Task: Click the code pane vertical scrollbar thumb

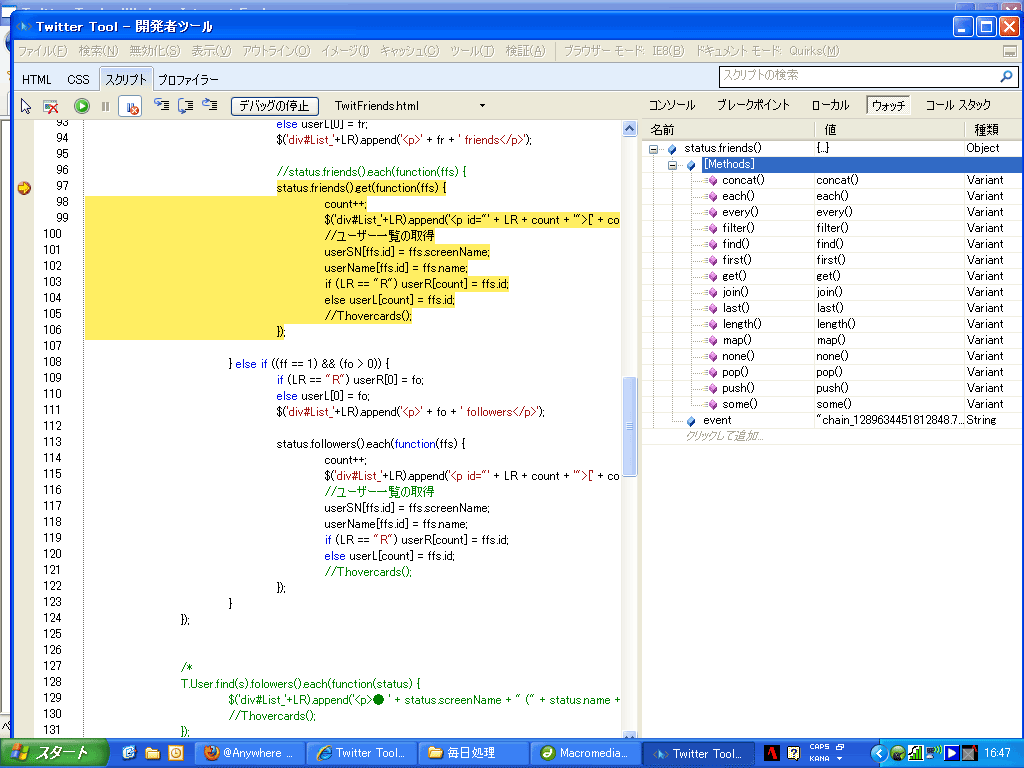Action: [x=630, y=426]
